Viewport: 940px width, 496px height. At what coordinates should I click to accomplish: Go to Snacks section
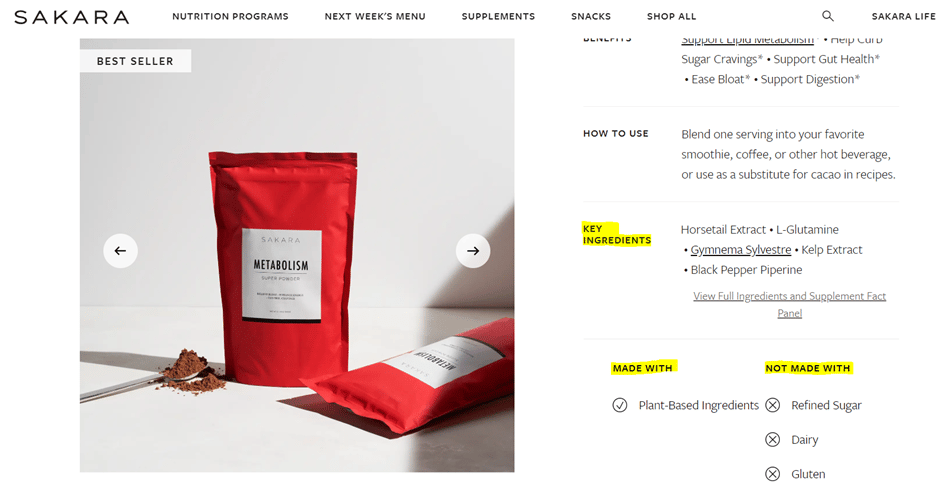tap(591, 16)
